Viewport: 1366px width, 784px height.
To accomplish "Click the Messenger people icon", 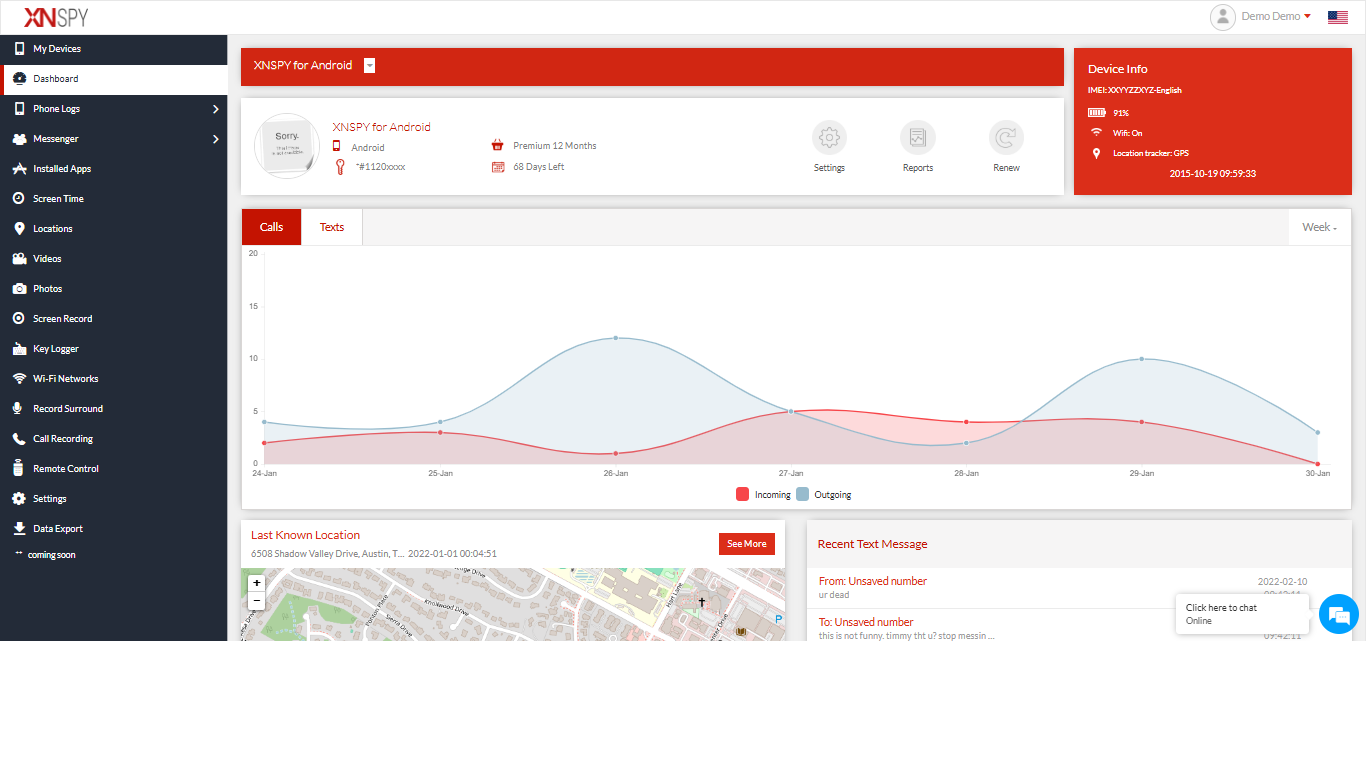I will click(19, 139).
